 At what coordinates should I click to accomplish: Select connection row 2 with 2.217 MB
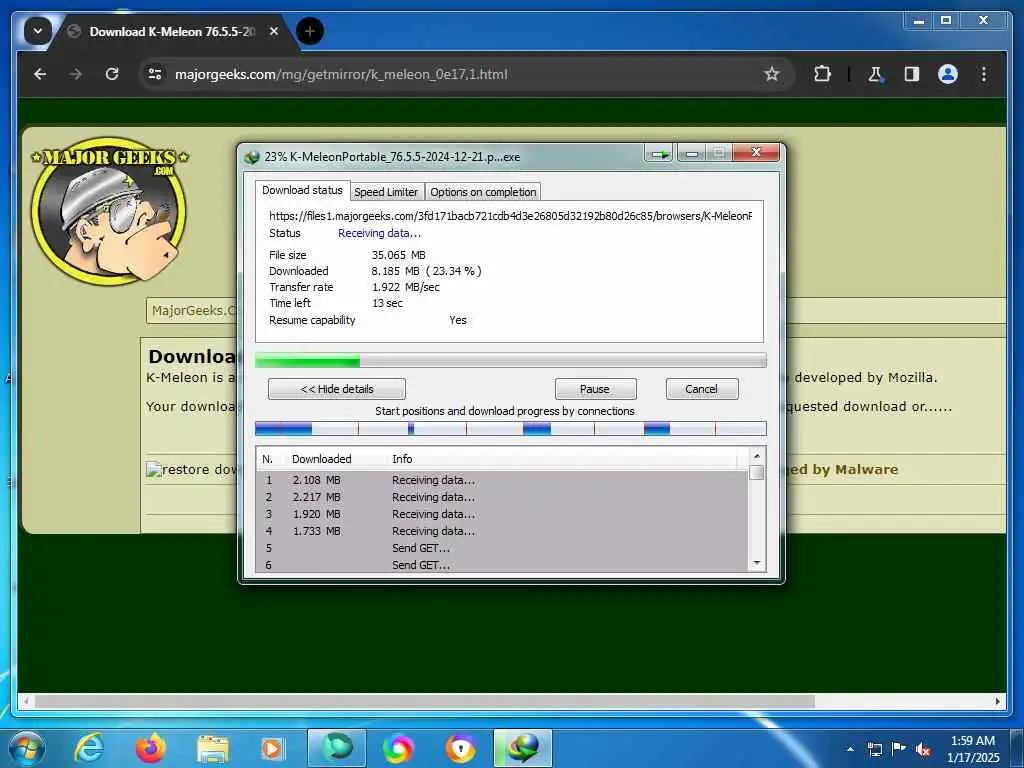502,497
